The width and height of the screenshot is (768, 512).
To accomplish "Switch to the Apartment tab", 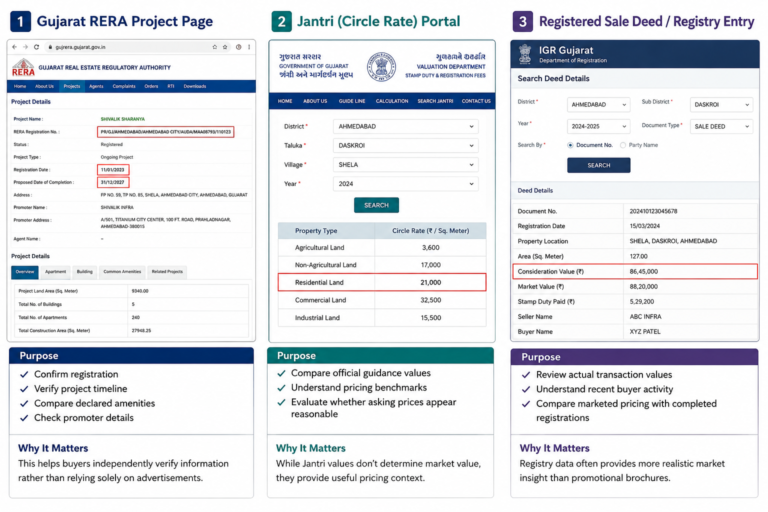I will 55,272.
